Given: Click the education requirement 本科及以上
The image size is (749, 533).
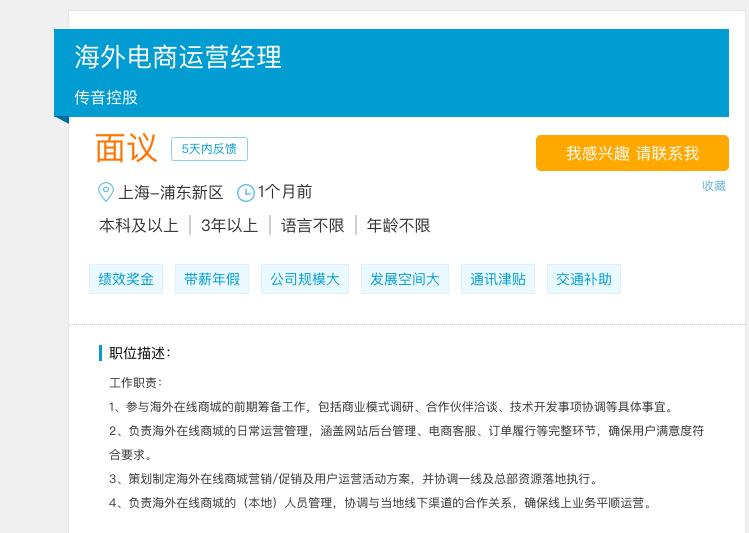Looking at the screenshot, I should pos(139,225).
